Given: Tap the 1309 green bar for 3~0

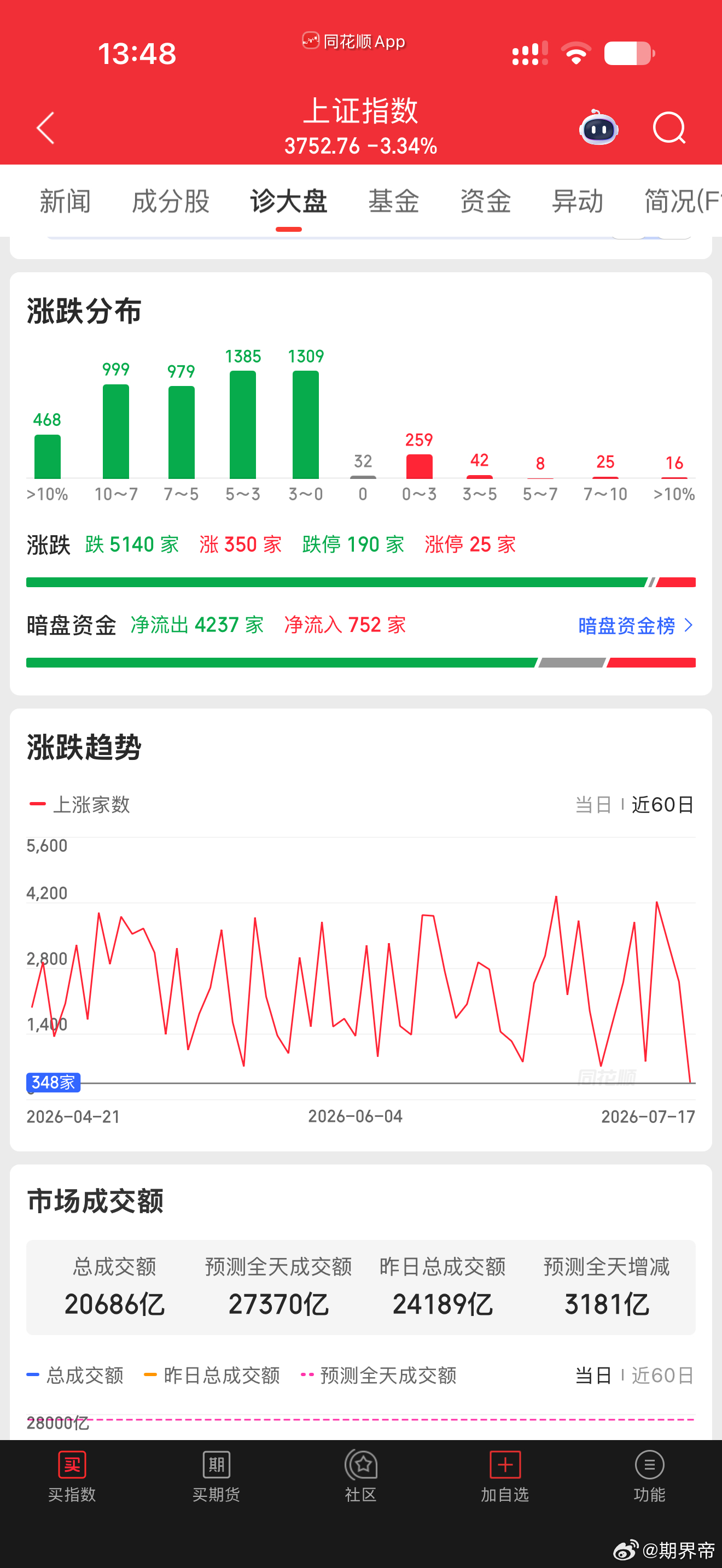Looking at the screenshot, I should click(306, 425).
